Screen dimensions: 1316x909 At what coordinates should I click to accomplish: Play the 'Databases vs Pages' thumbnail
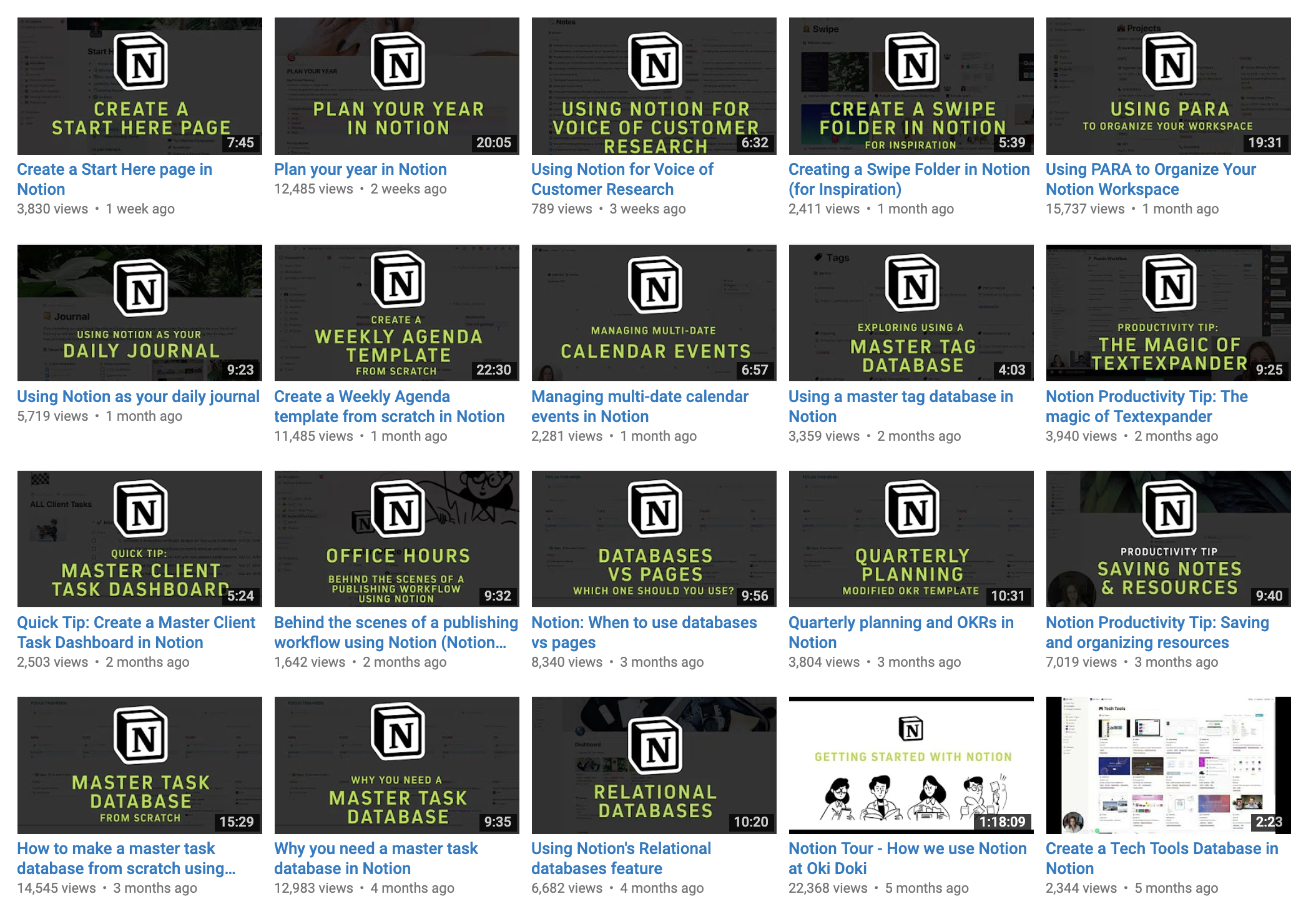click(x=654, y=539)
